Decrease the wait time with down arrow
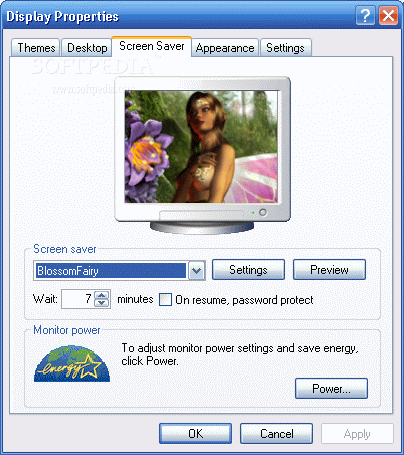This screenshot has width=404, height=455. click(x=102, y=303)
